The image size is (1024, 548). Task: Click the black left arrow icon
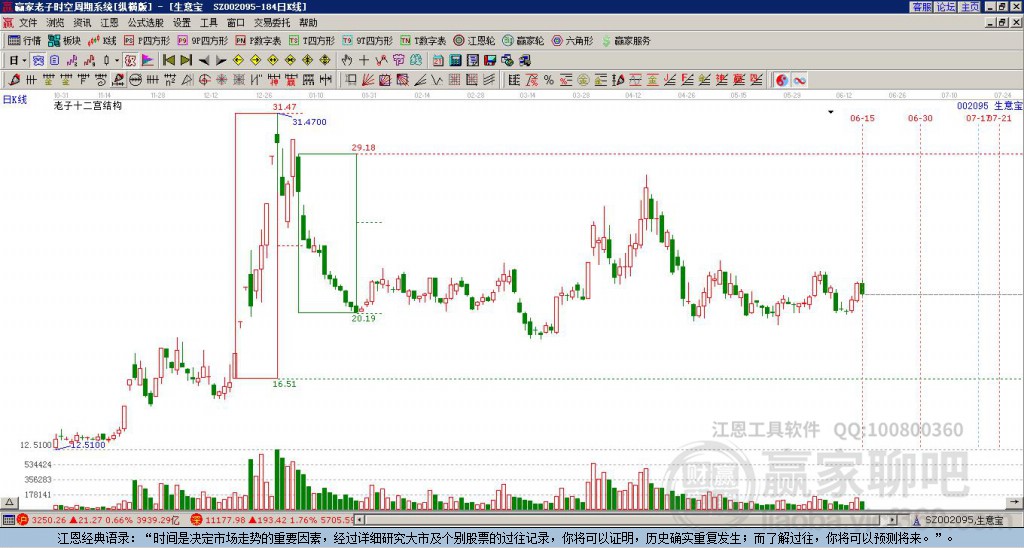pyautogui.click(x=204, y=61)
